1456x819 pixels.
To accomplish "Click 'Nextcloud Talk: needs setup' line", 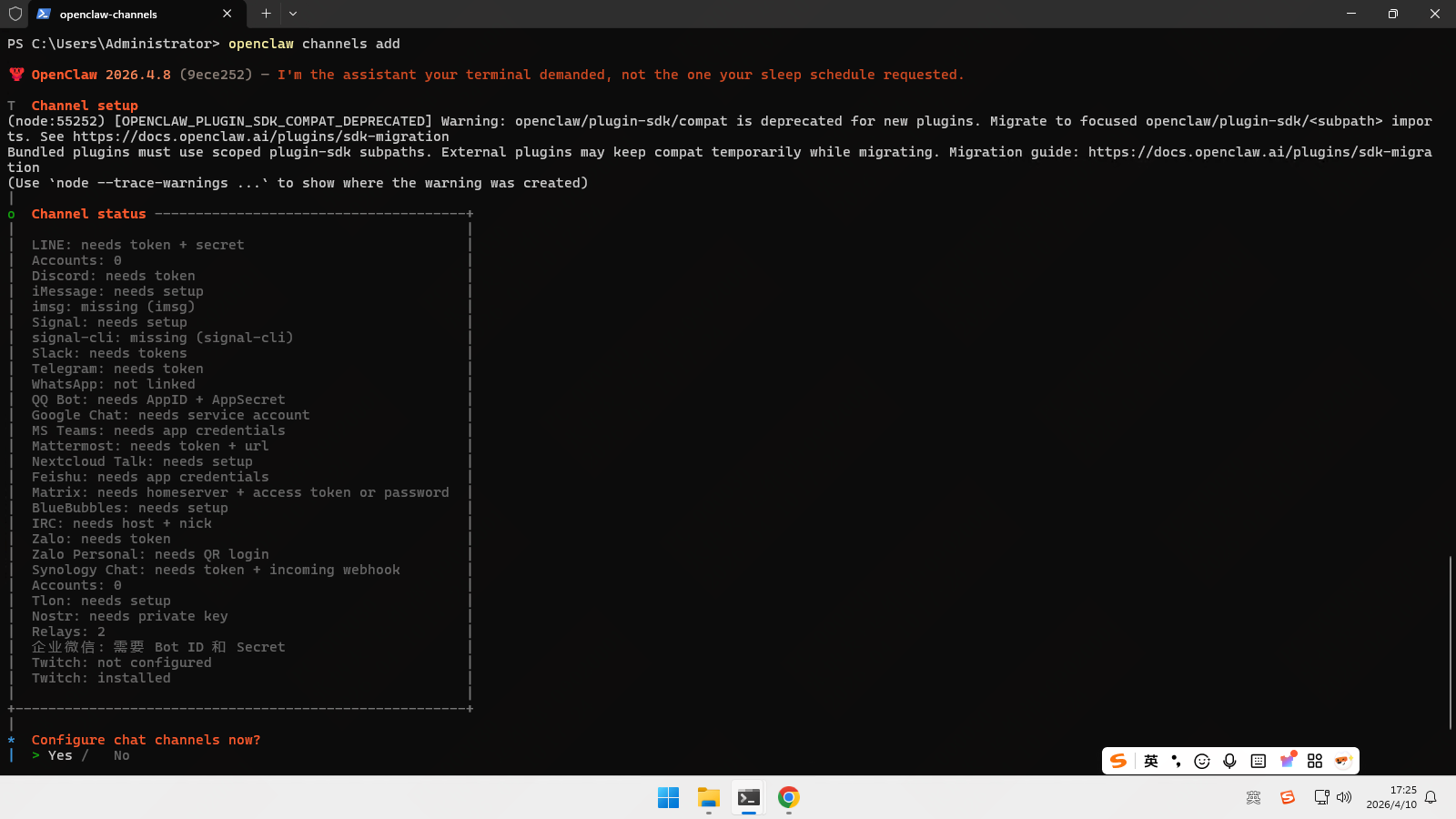I will click(x=142, y=461).
